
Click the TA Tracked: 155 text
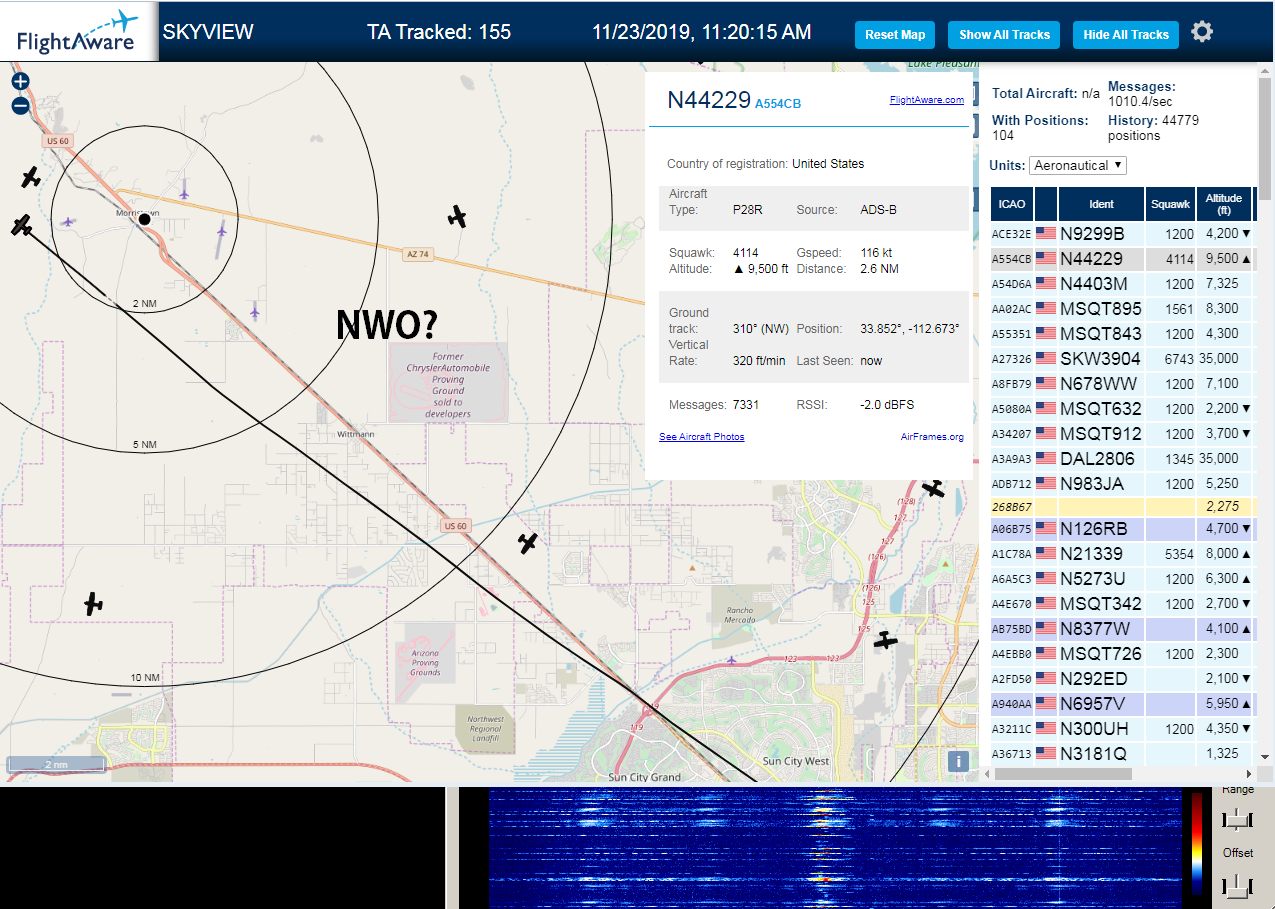(439, 32)
